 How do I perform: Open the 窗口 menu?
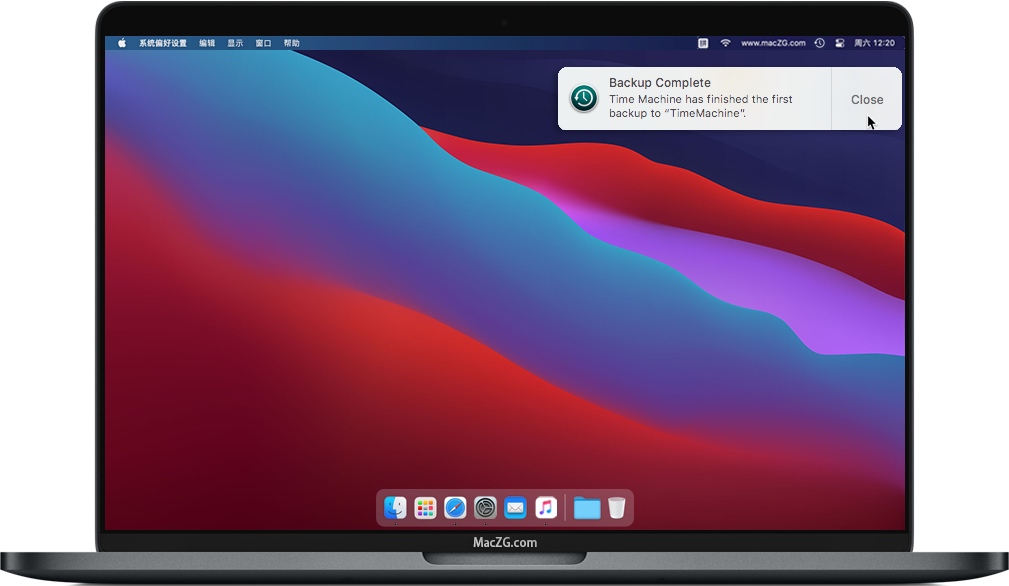click(x=263, y=43)
